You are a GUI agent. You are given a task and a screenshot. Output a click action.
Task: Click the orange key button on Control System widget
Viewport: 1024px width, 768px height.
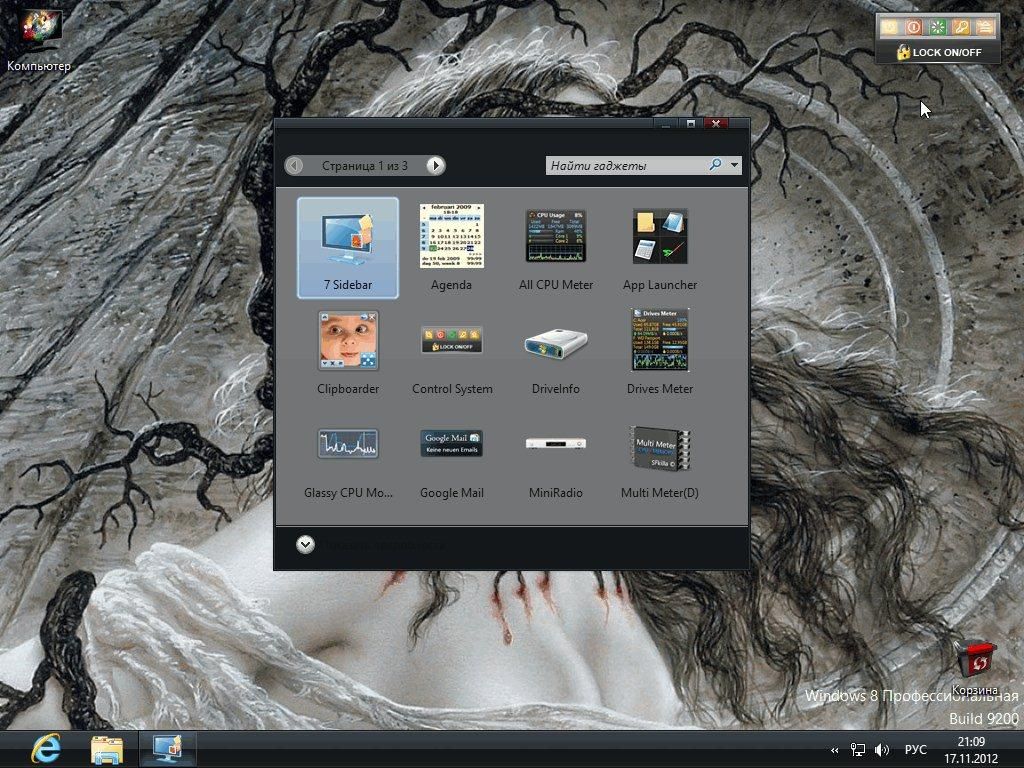(961, 27)
